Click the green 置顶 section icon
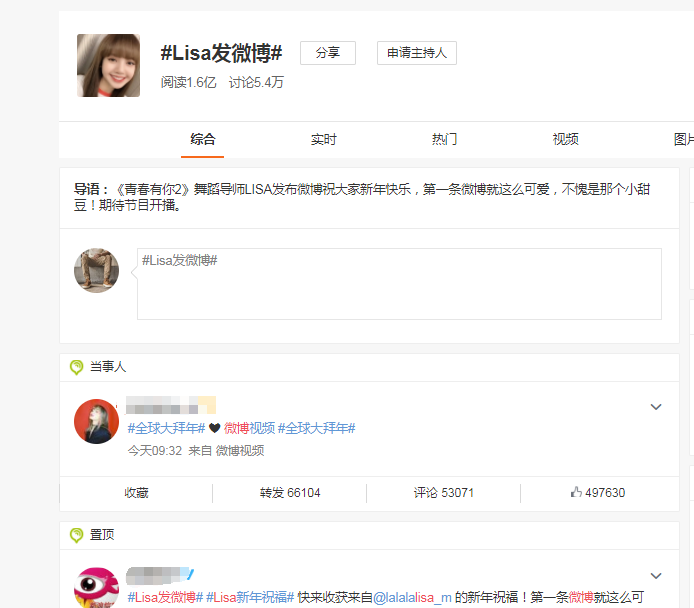 click(x=77, y=535)
